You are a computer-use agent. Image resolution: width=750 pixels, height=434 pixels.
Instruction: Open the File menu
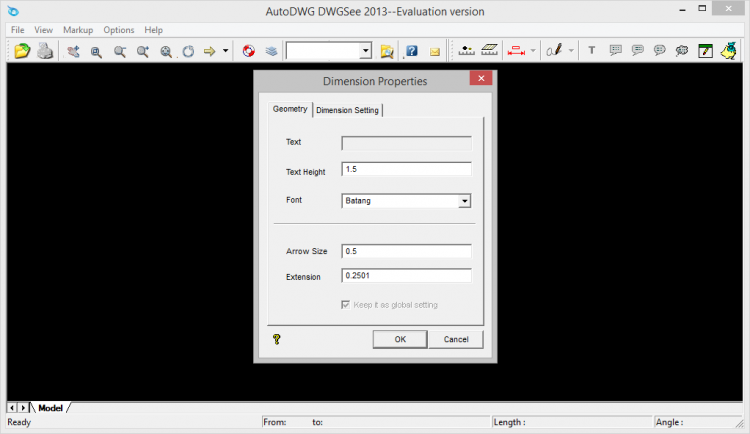pos(18,30)
